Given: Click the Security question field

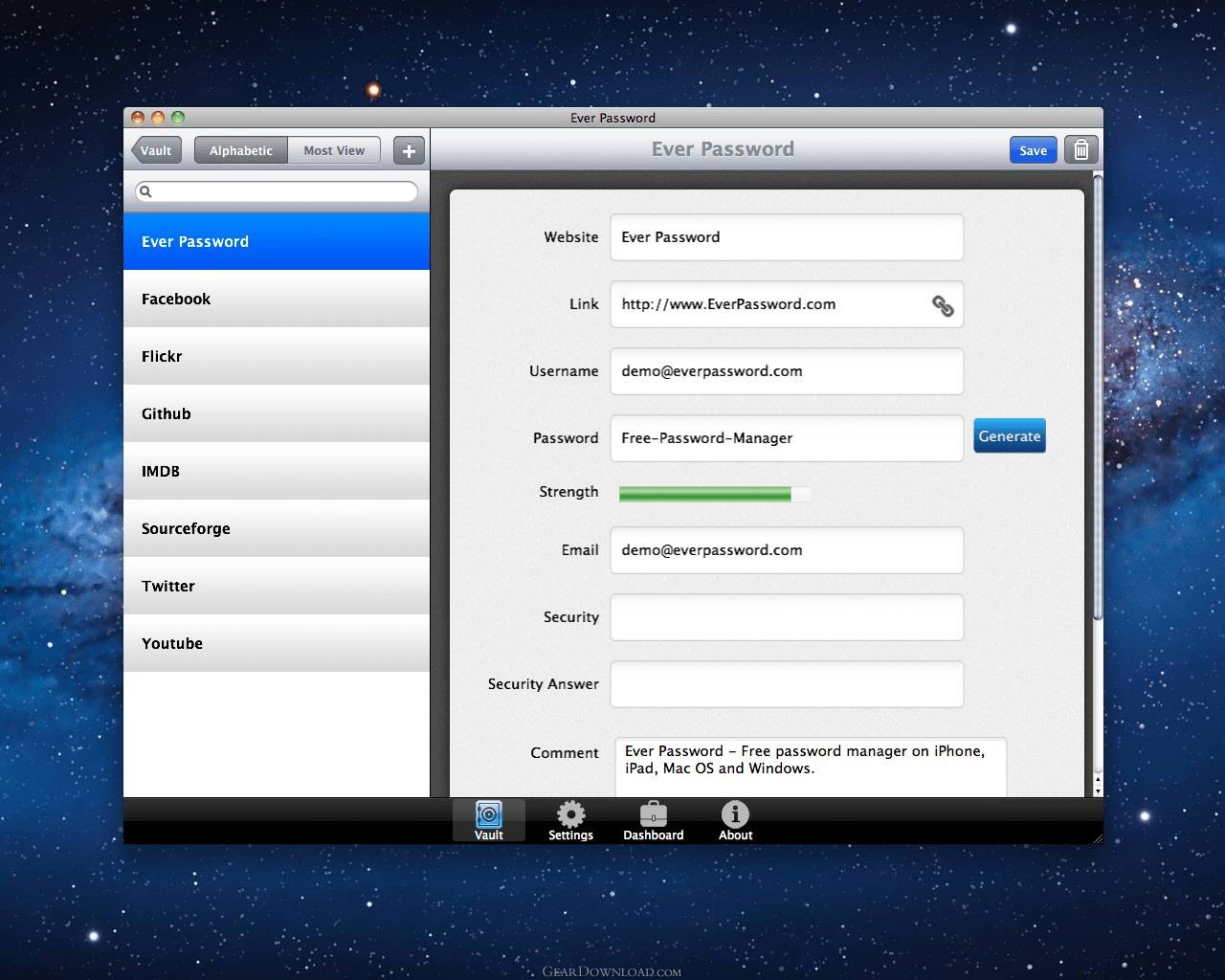Looking at the screenshot, I should coord(787,617).
